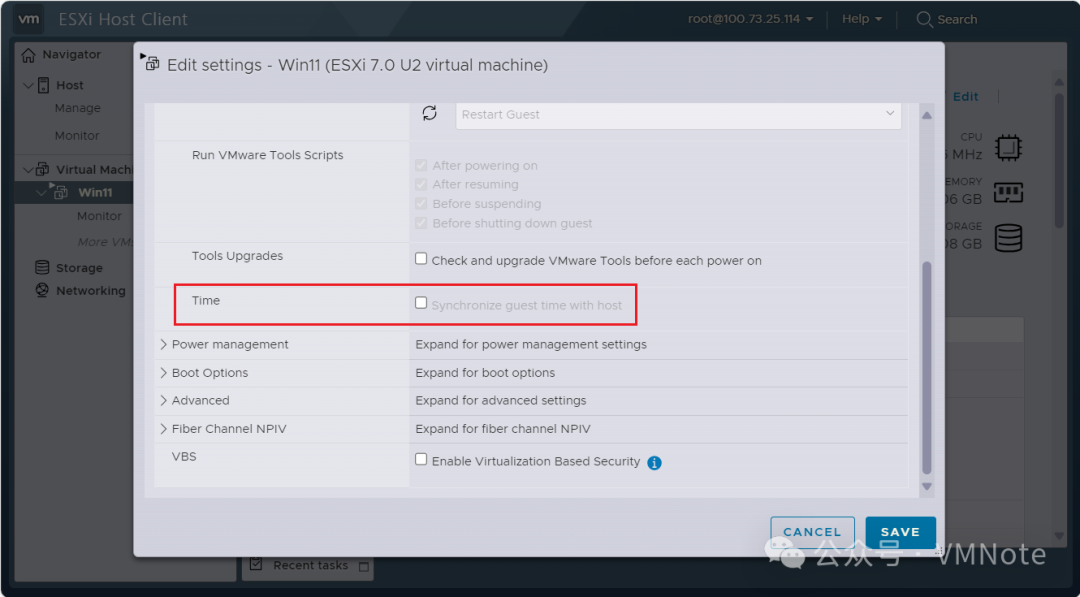Click the CPU chip icon in background

click(x=1008, y=147)
